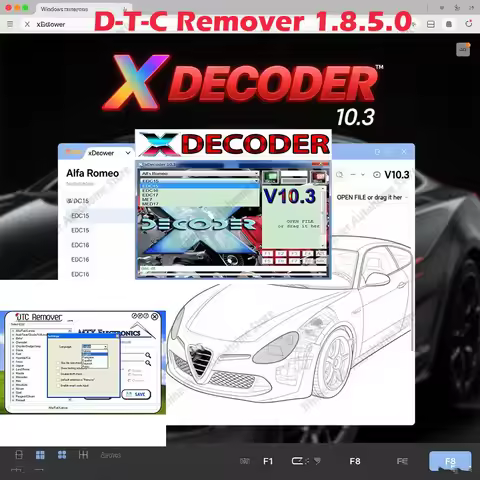Click the F2 key in xDecoder dialog
This screenshot has height=480, width=480.
tap(281, 254)
